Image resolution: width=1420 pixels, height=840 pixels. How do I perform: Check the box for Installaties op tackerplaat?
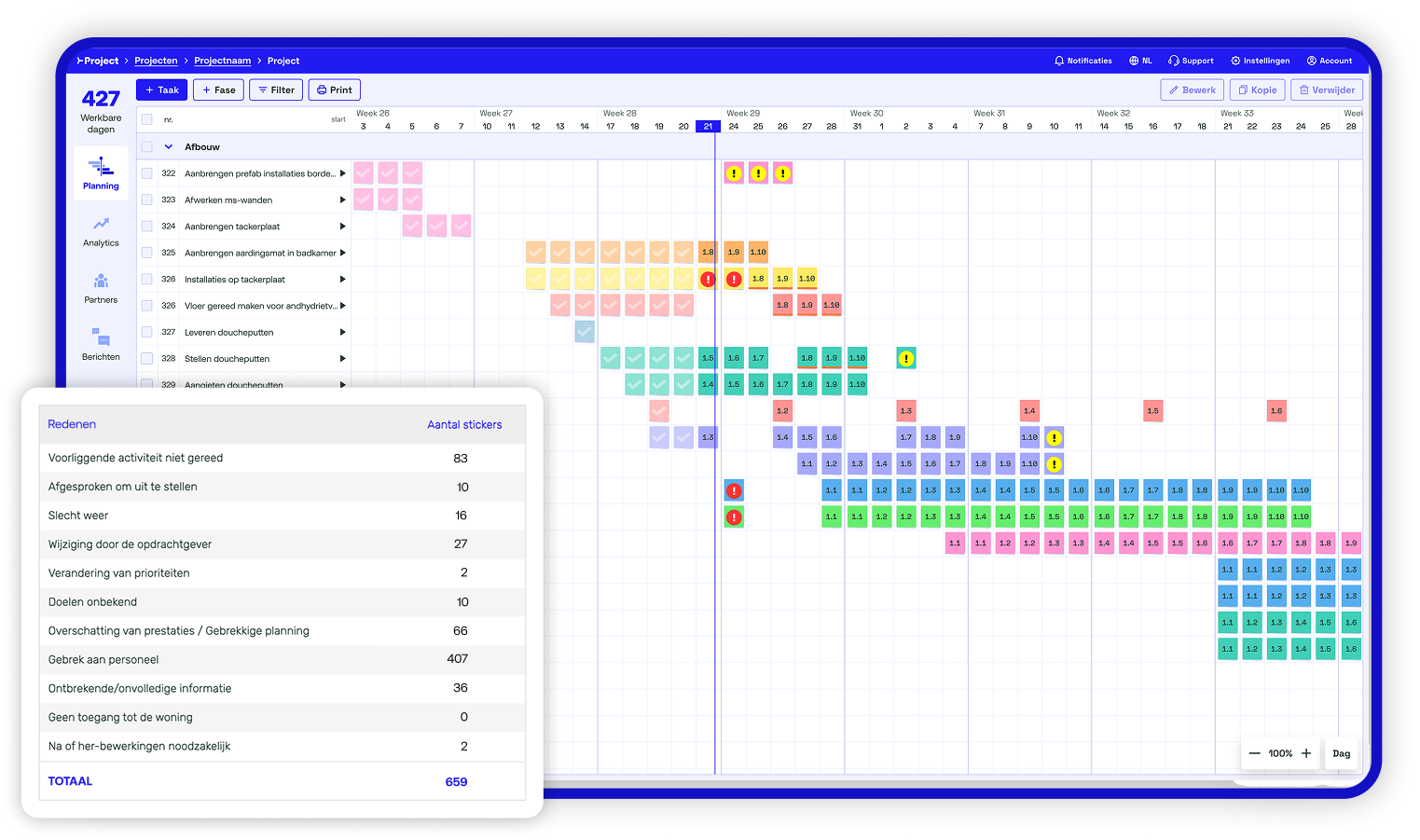(x=146, y=279)
